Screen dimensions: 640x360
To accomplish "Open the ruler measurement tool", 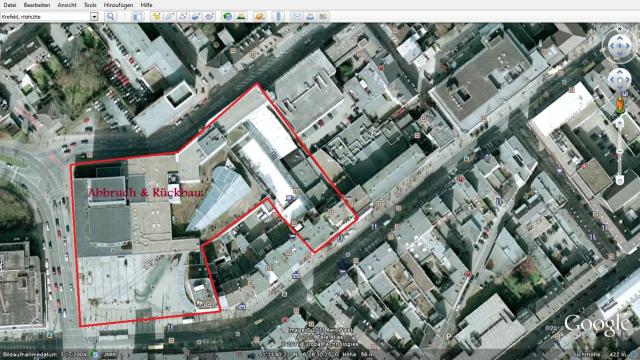I will point(278,16).
